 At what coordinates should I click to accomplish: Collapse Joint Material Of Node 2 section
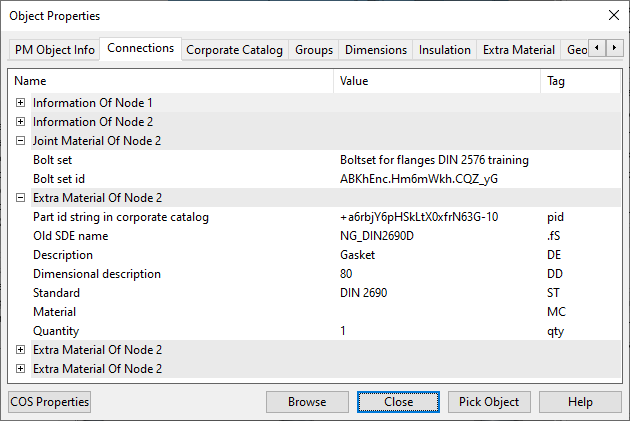[20, 141]
